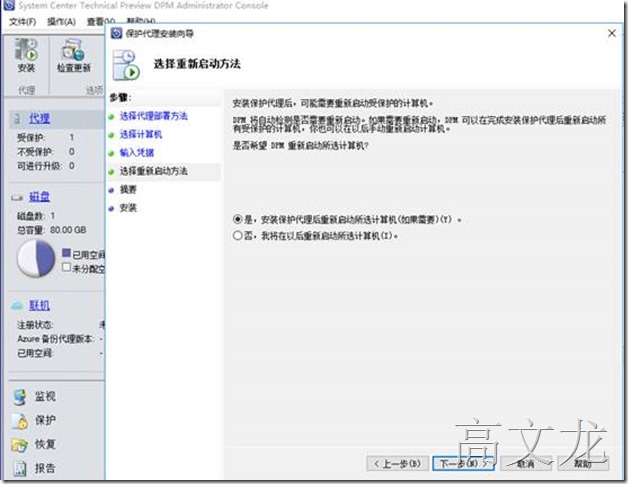Click the 报告 document icon
This screenshot has height=484, width=628.
pyautogui.click(x=20, y=469)
